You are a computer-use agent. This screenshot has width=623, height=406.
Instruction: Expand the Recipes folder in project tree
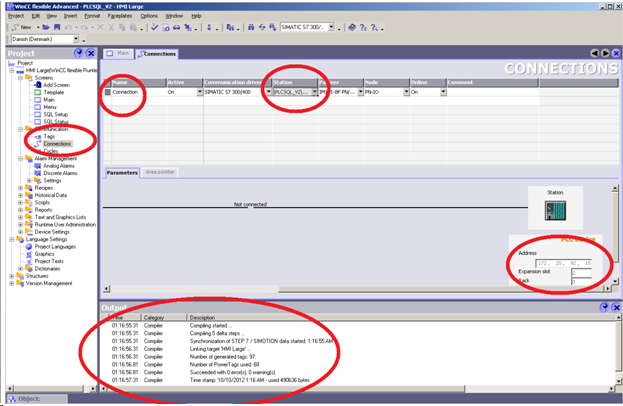click(21, 188)
